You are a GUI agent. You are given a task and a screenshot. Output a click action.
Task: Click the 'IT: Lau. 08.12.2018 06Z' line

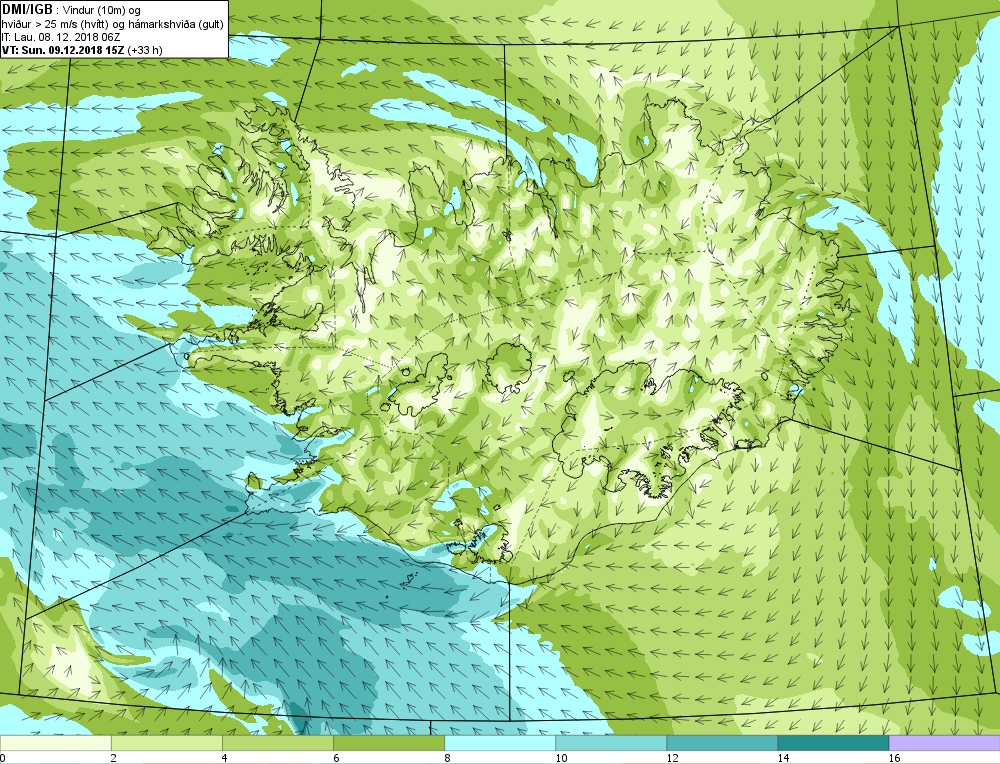61,37
